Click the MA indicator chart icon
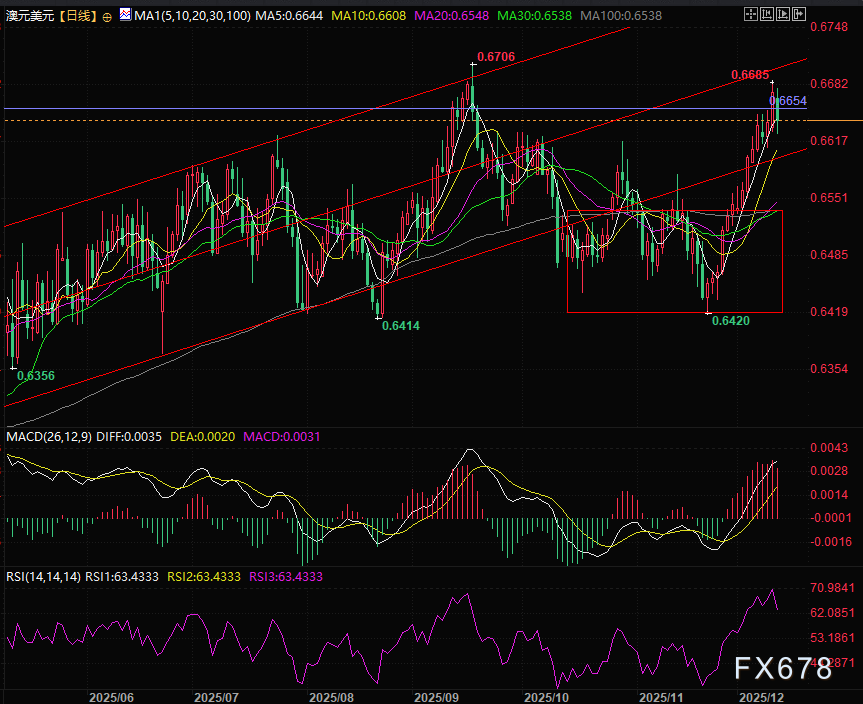Viewport: 863px width, 704px height. click(124, 16)
